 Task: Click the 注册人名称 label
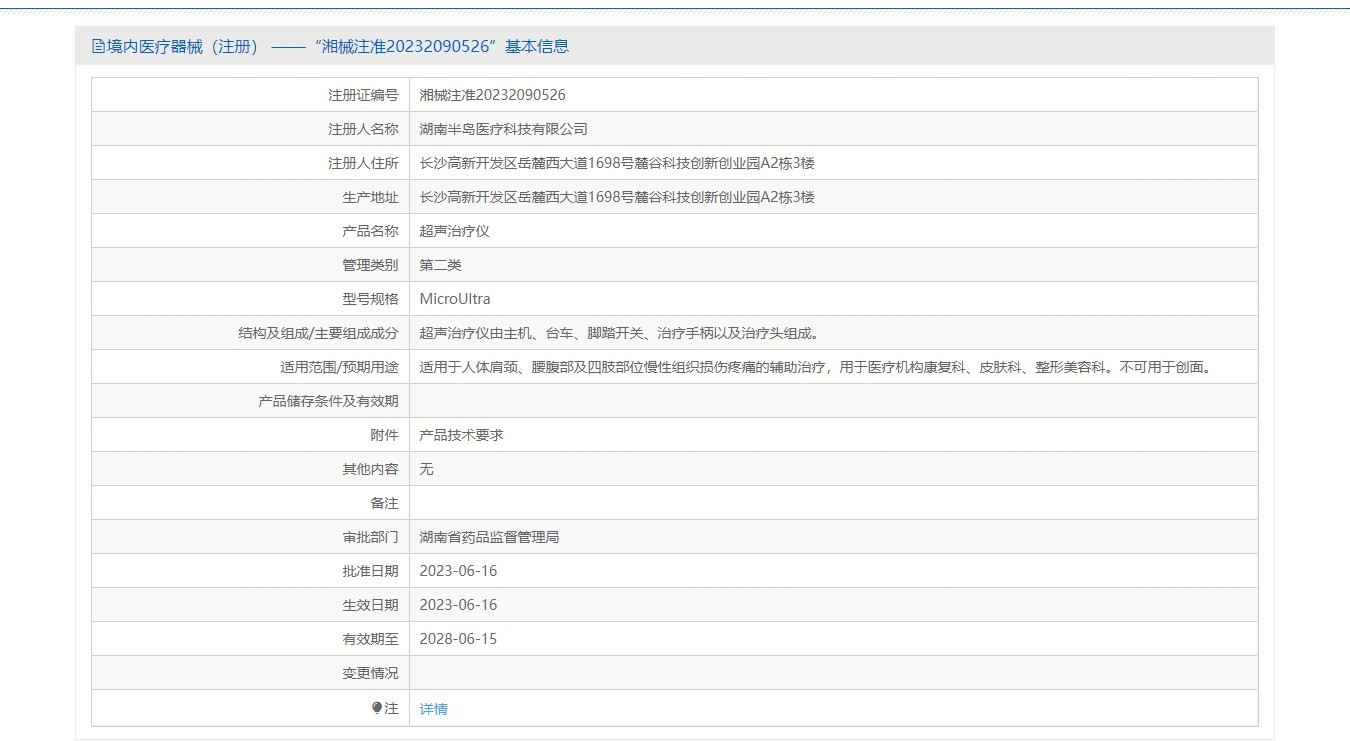[363, 129]
